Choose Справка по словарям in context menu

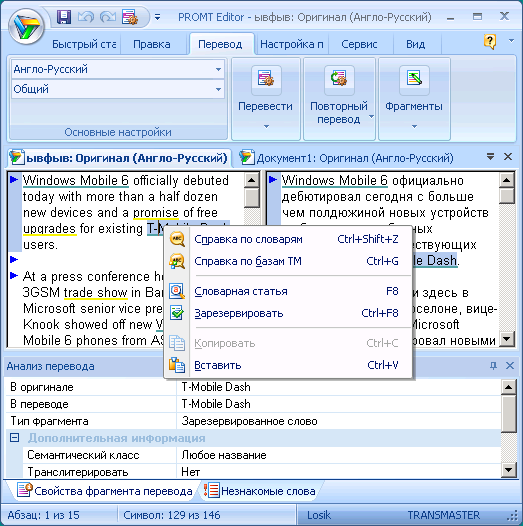point(287,239)
